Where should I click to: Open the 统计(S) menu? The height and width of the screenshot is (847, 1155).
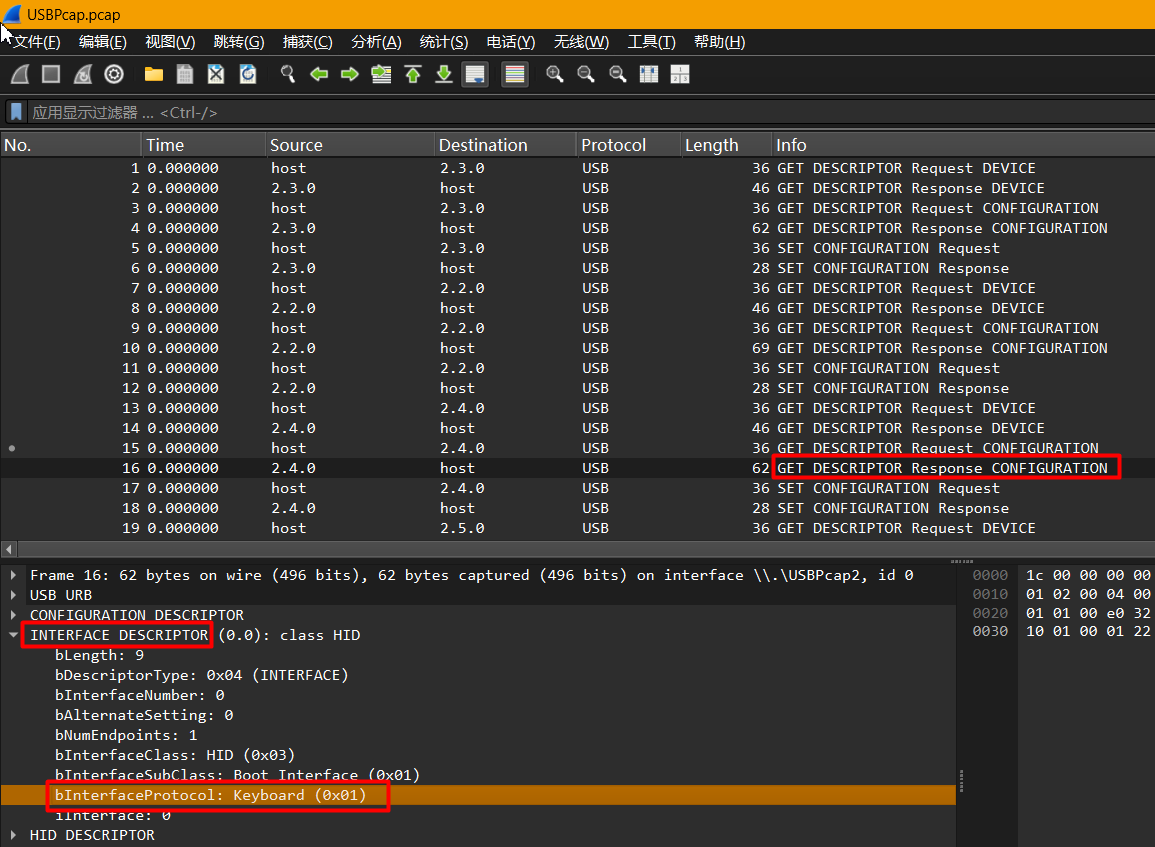click(443, 42)
